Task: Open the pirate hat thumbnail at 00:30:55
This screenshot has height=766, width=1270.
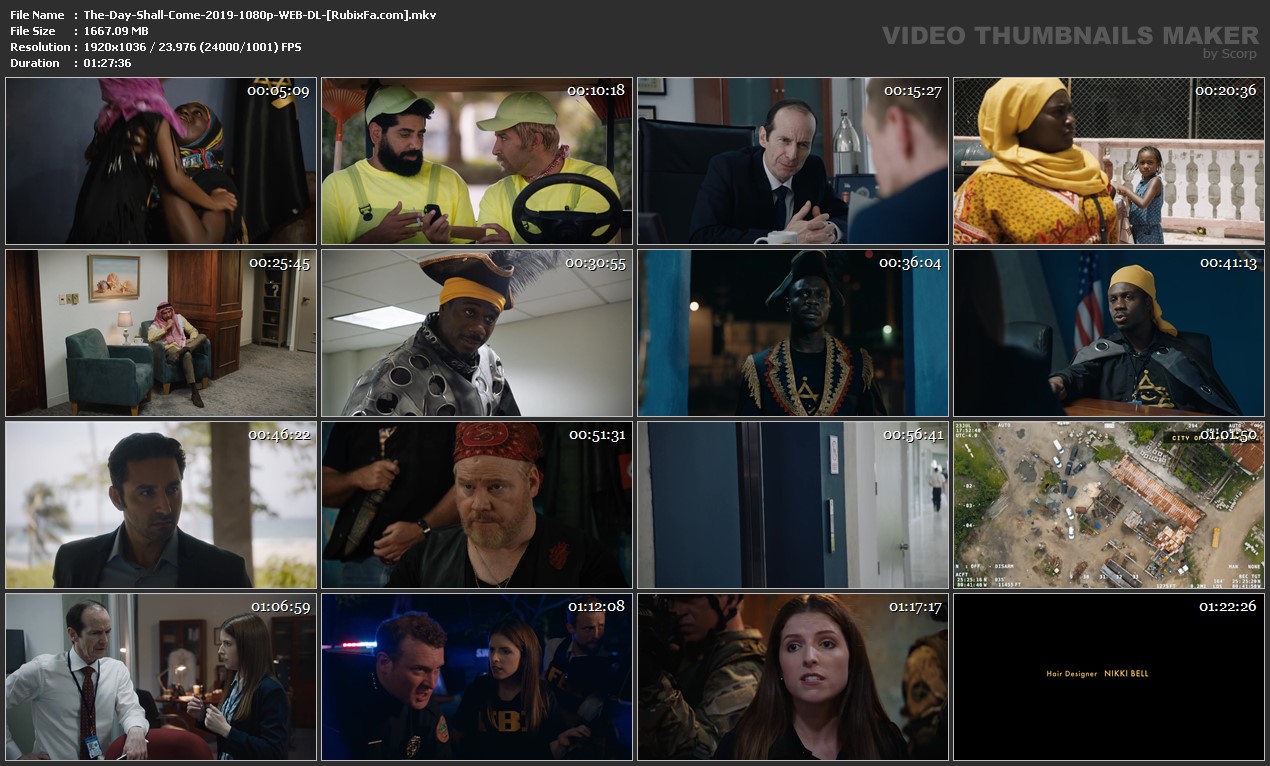Action: click(x=477, y=333)
